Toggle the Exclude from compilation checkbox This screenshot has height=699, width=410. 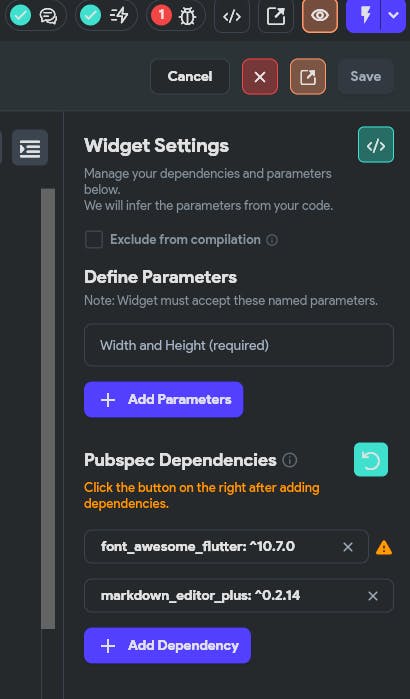click(94, 239)
